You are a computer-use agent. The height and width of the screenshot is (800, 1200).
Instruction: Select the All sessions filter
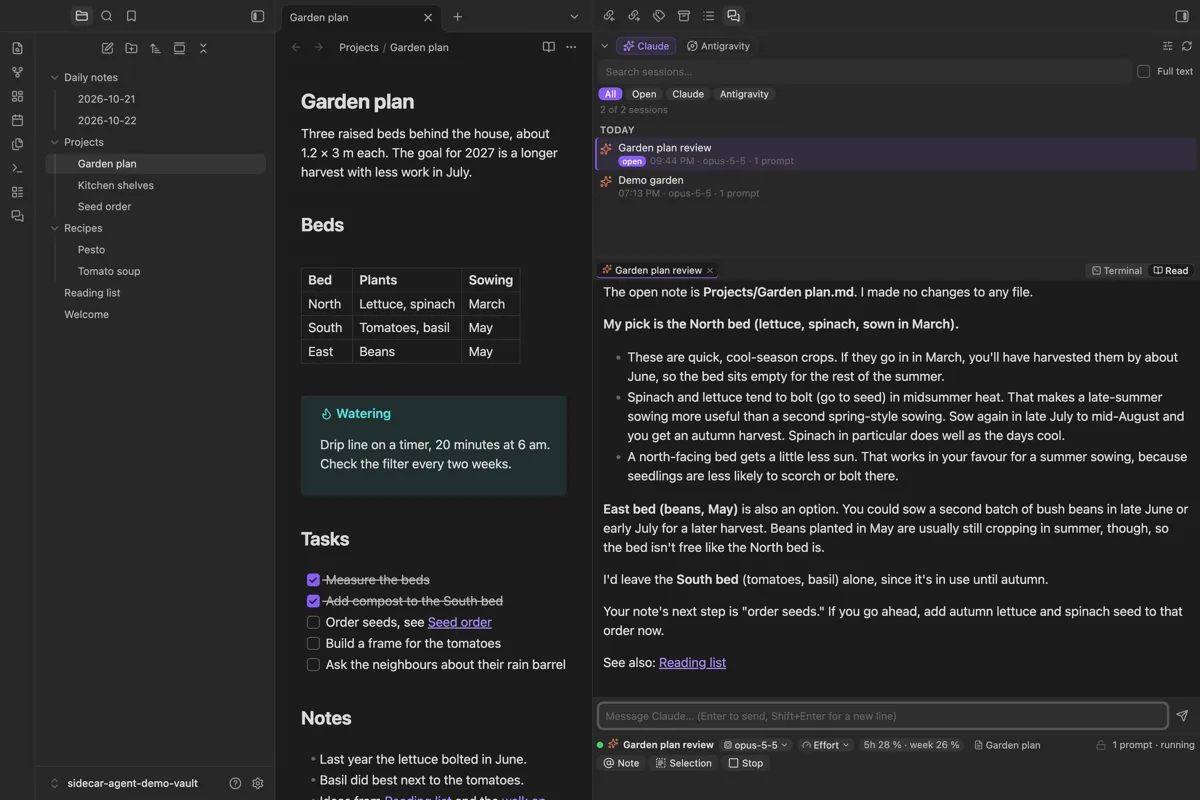click(610, 94)
